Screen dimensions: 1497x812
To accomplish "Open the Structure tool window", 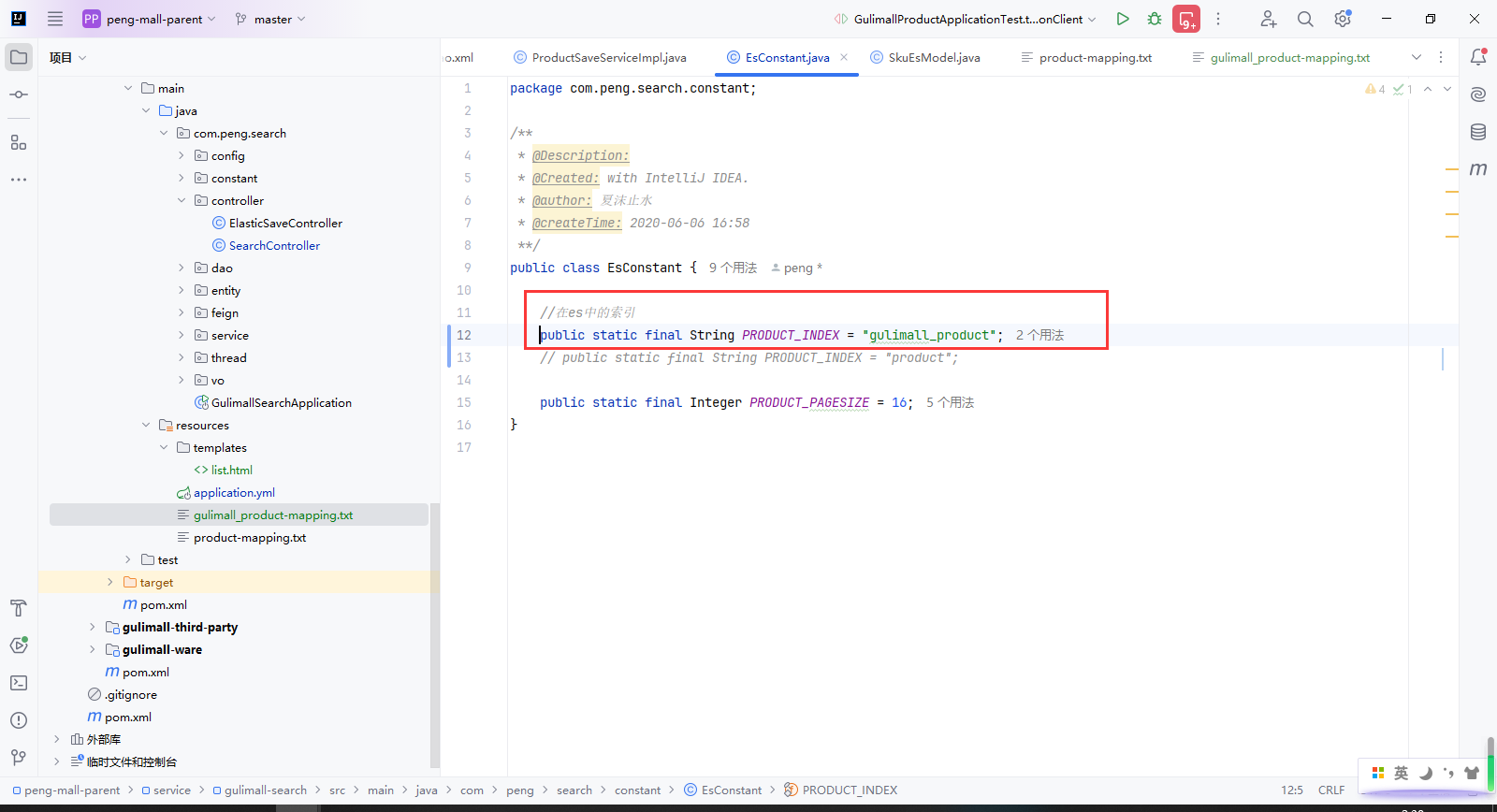I will coord(19,142).
